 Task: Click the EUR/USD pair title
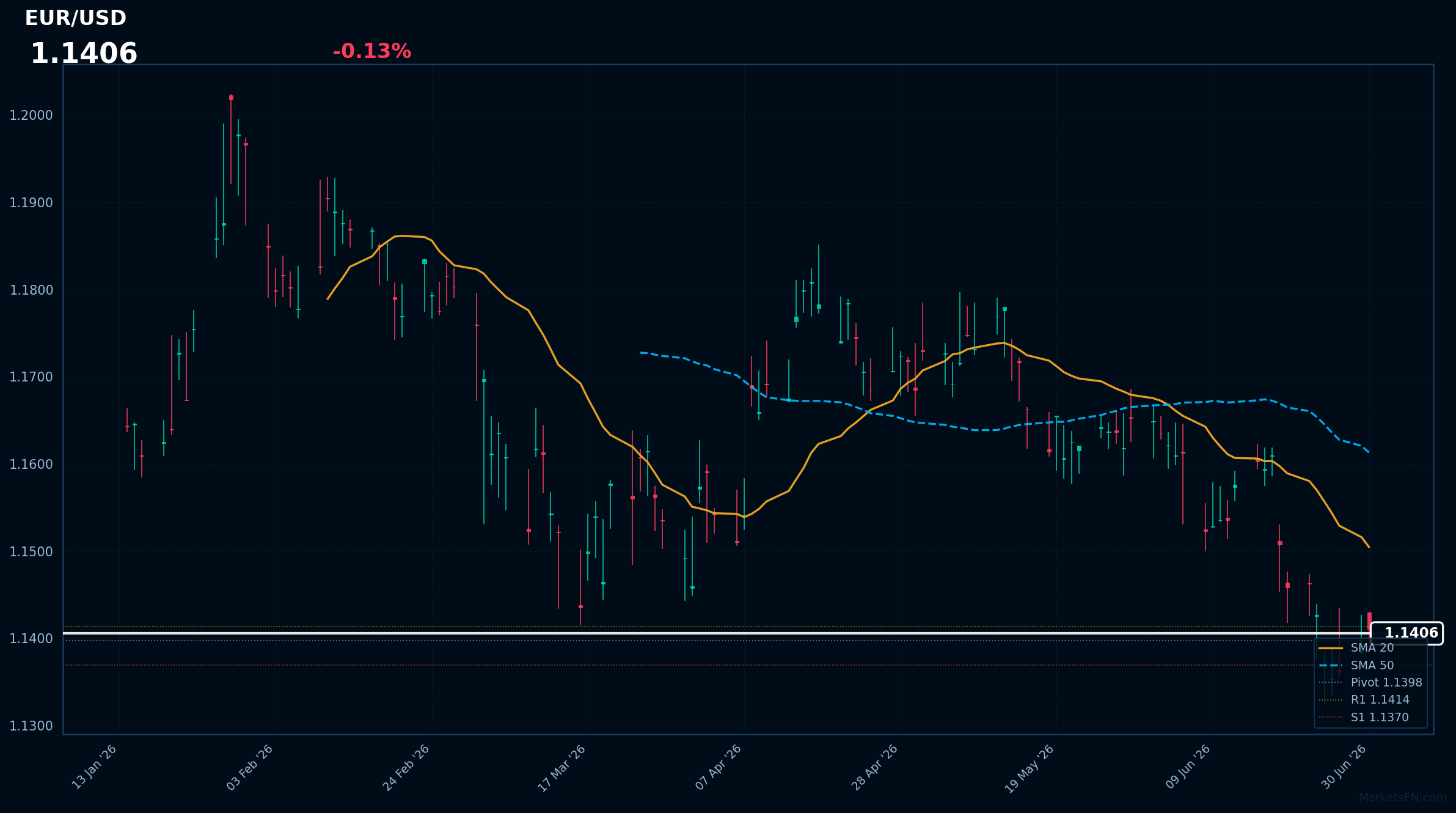click(x=76, y=18)
